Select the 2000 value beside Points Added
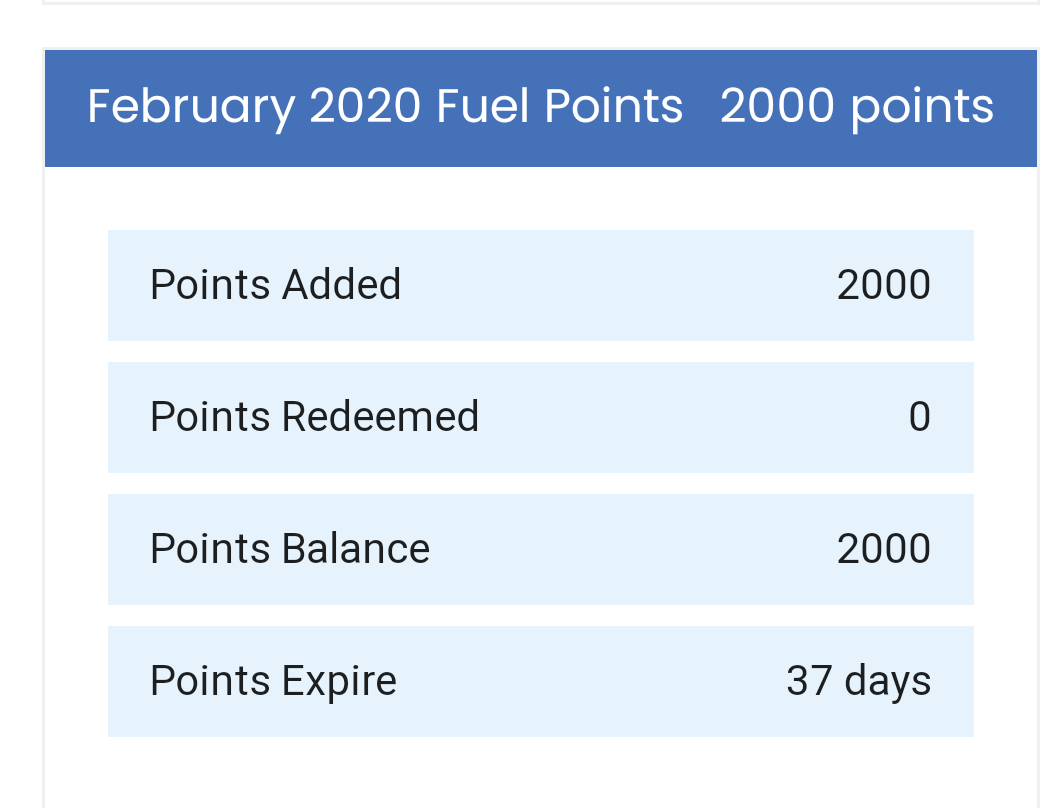This screenshot has height=808, width=1051. tap(883, 285)
